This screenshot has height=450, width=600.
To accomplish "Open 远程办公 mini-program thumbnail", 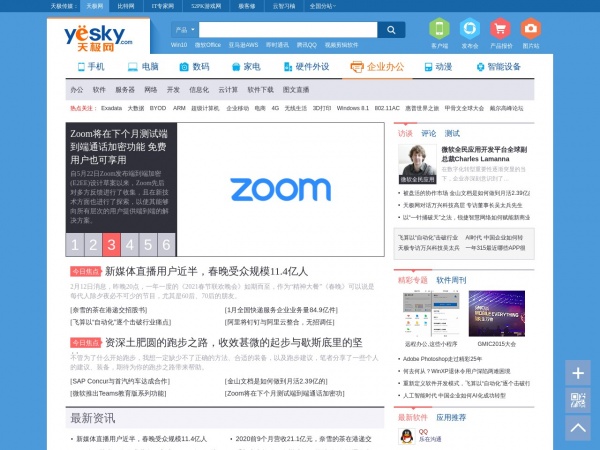I will tap(431, 314).
